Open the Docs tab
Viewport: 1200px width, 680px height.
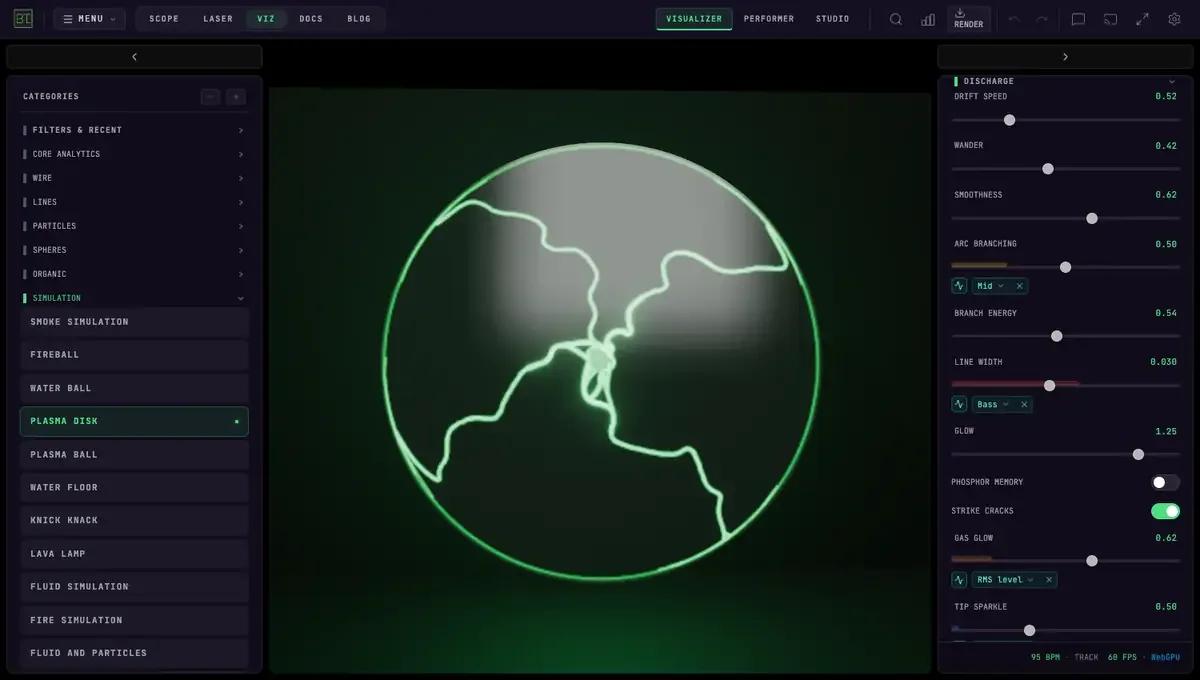pyautogui.click(x=311, y=19)
